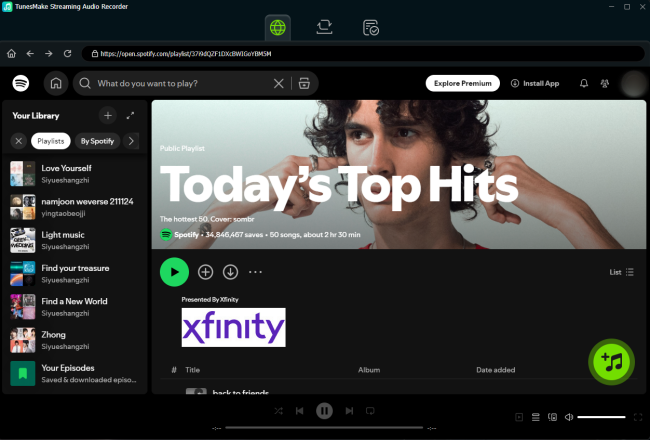650x440 pixels.
Task: Toggle shuffle
Action: pyautogui.click(x=279, y=411)
